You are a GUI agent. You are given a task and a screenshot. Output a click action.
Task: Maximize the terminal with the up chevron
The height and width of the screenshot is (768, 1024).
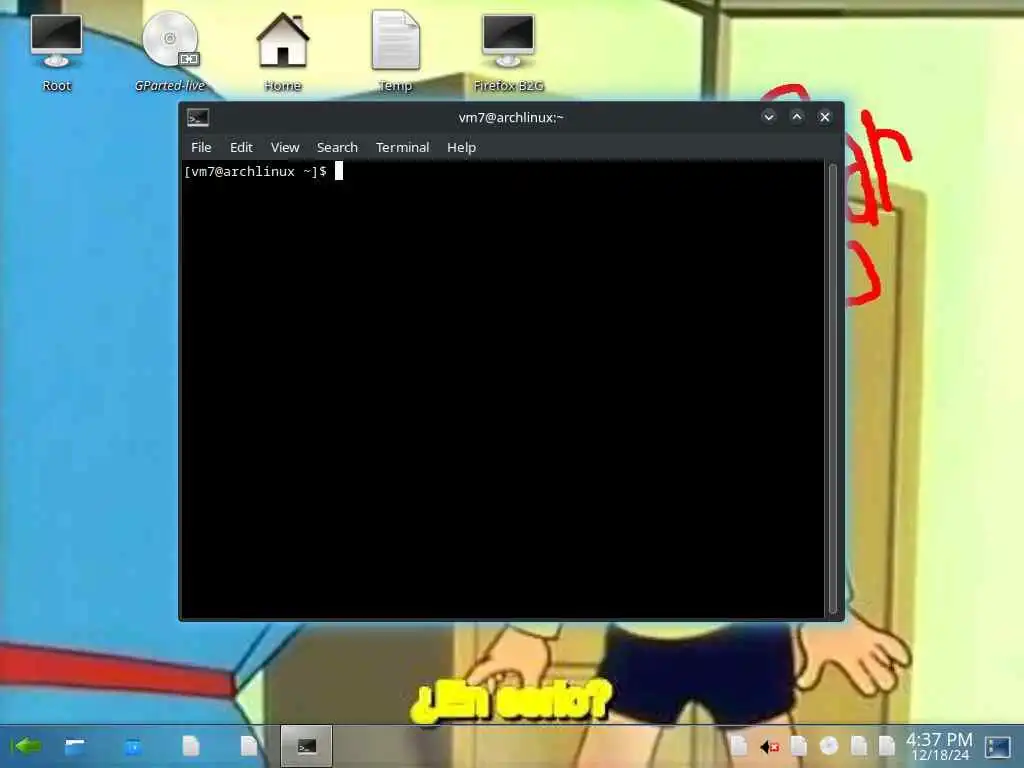click(797, 117)
